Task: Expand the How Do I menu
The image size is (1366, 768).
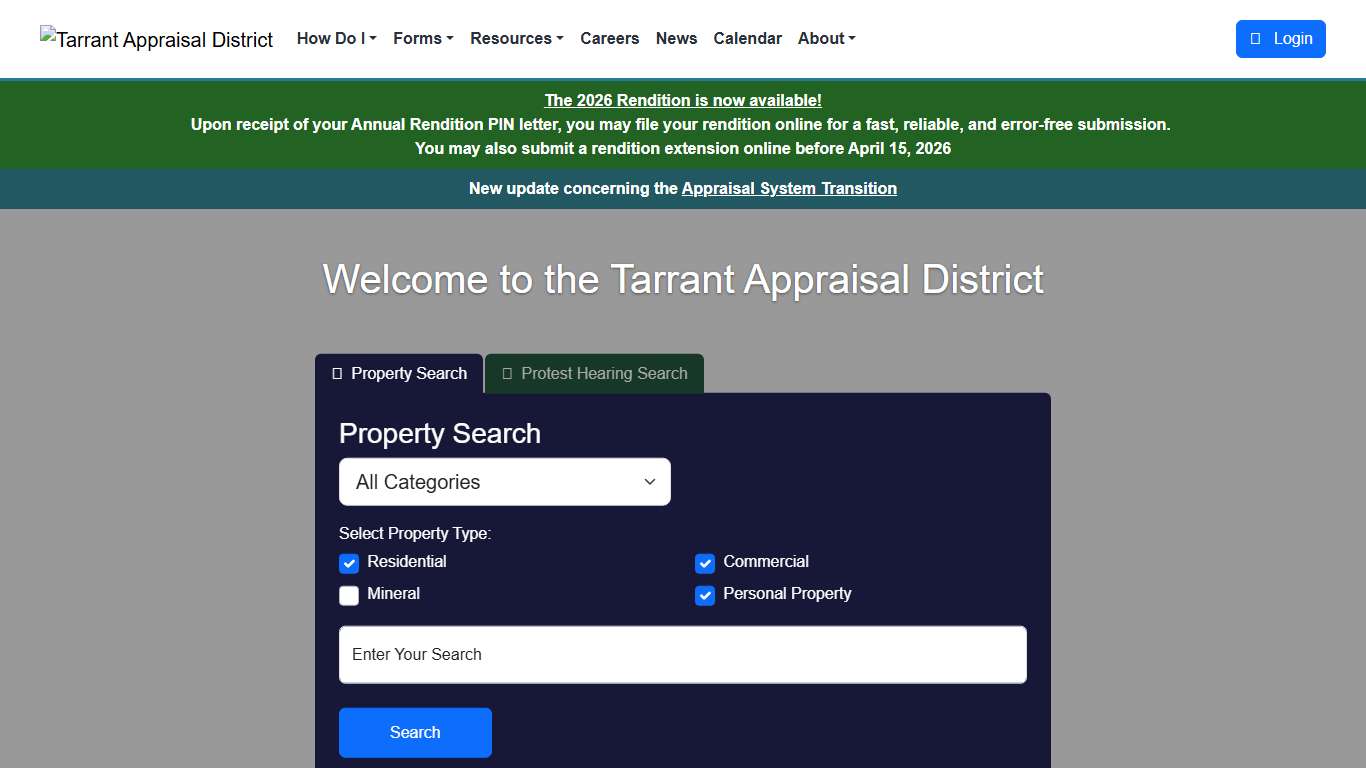Action: click(336, 38)
